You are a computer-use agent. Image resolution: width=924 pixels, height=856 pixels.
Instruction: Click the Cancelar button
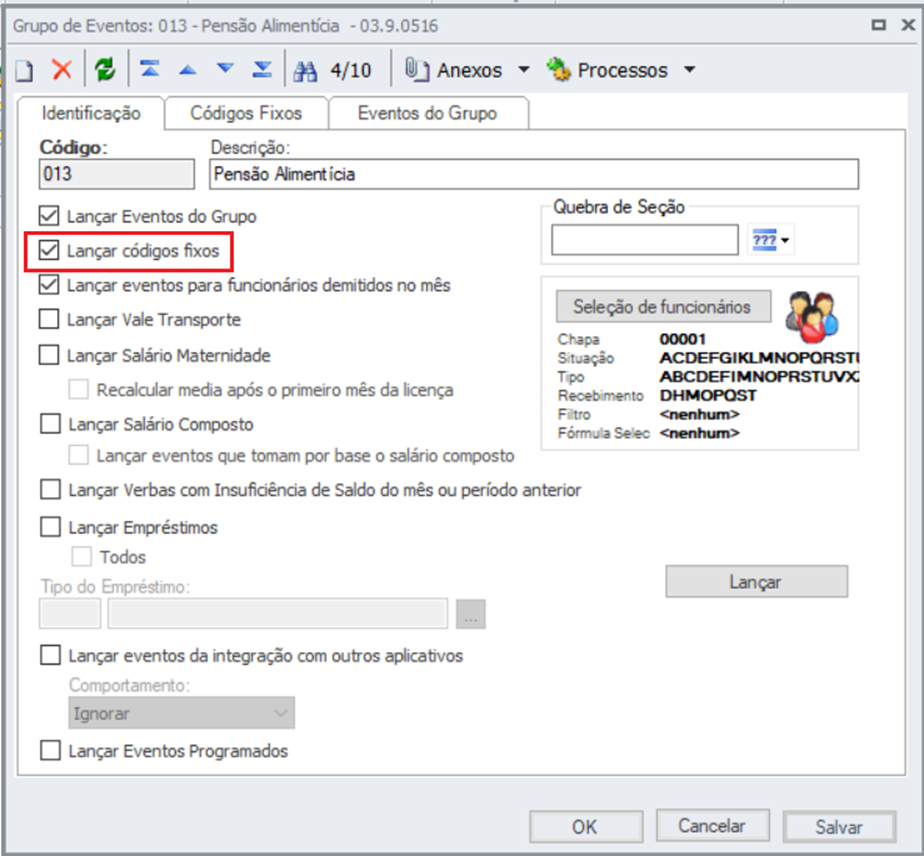click(712, 826)
